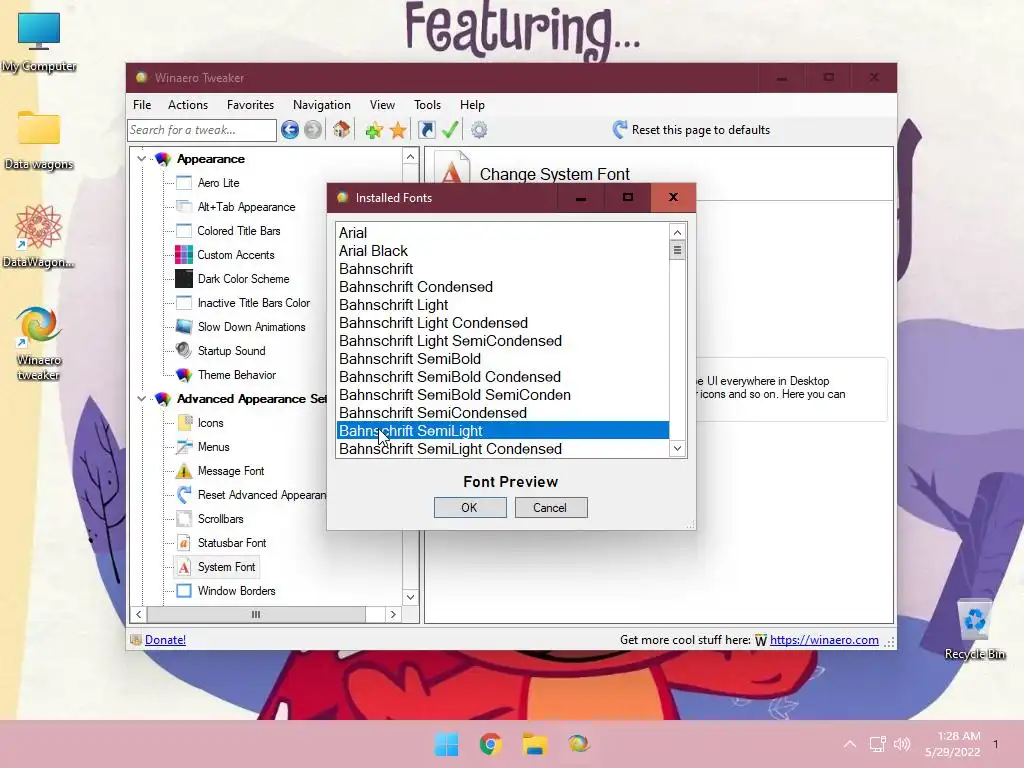Select Startup Sound in tree

click(x=231, y=351)
